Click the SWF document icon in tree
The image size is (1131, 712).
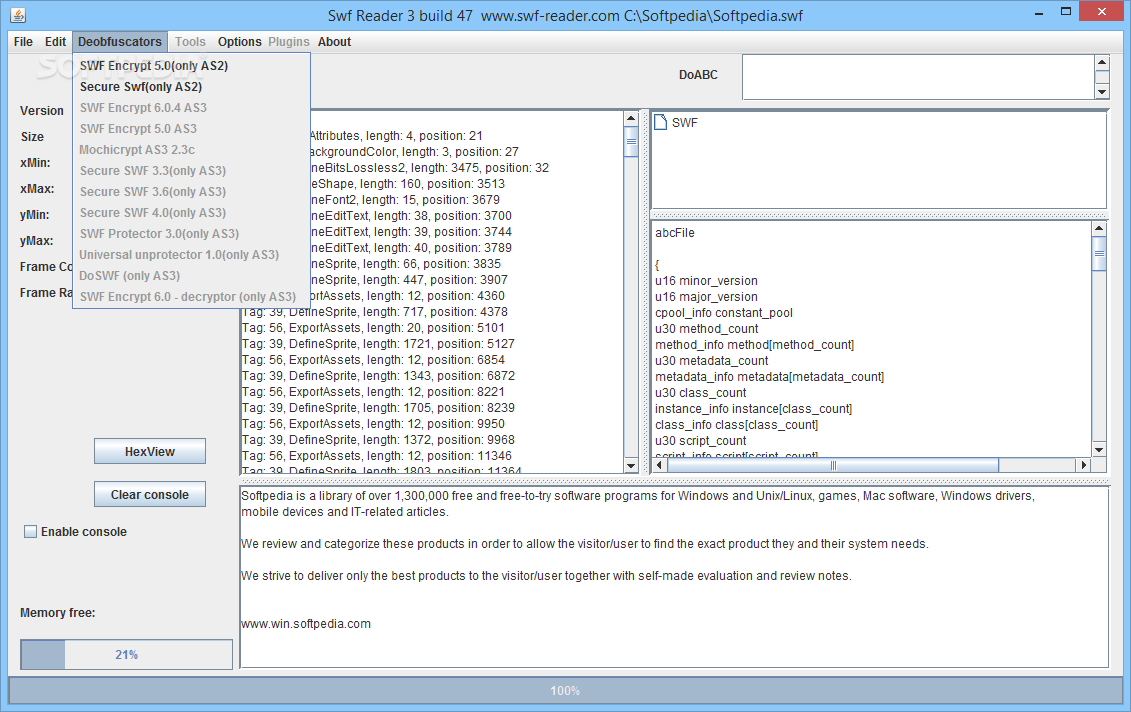point(660,122)
